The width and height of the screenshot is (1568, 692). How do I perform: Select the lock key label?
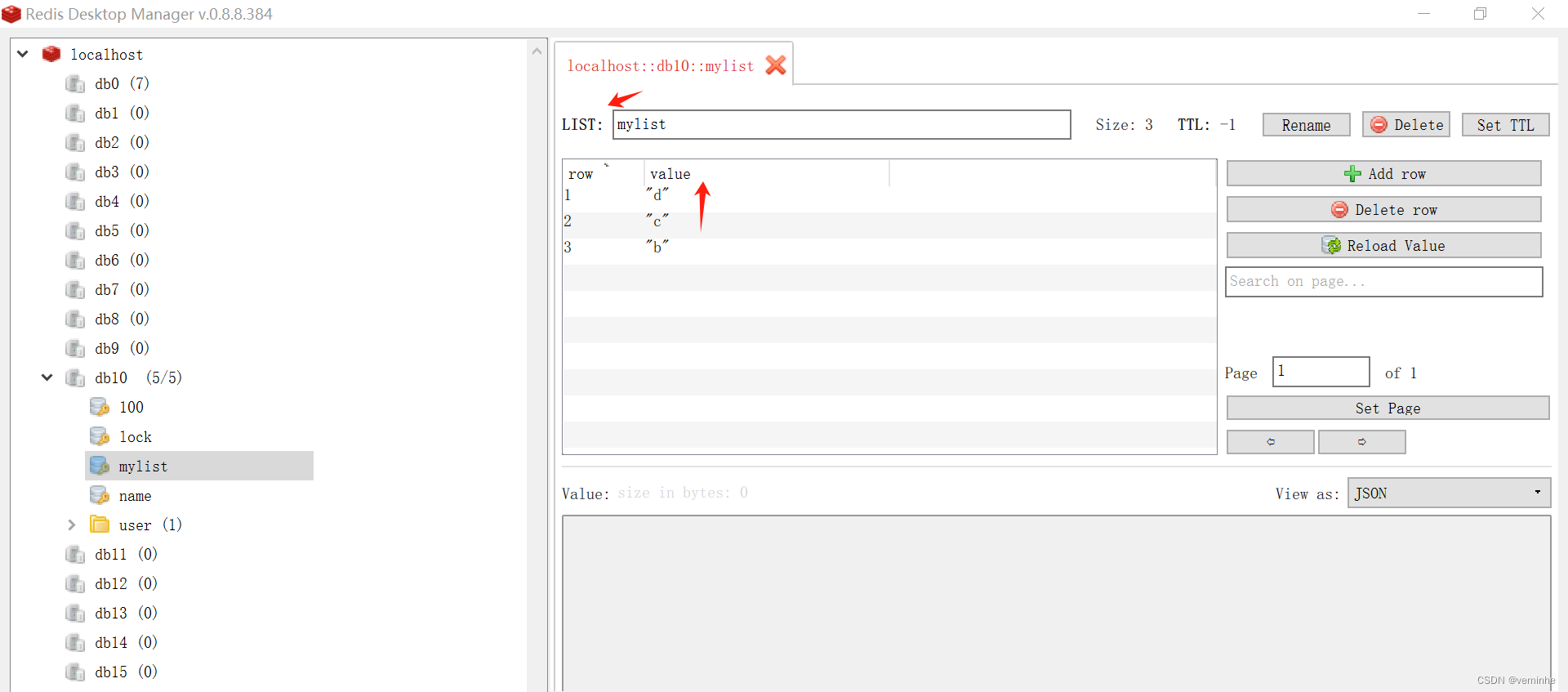pyautogui.click(x=136, y=437)
